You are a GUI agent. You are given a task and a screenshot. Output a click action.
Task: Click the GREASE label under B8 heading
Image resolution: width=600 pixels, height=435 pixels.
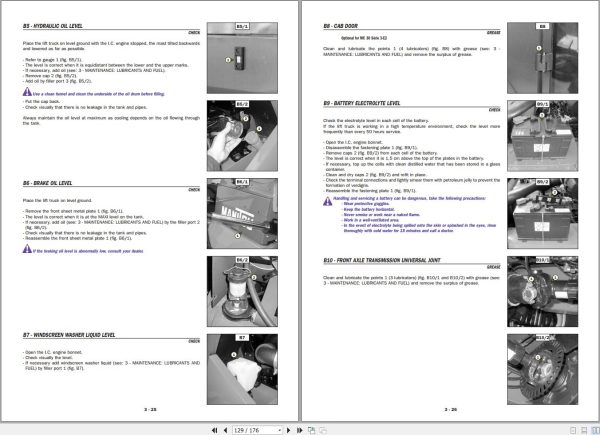pos(494,33)
